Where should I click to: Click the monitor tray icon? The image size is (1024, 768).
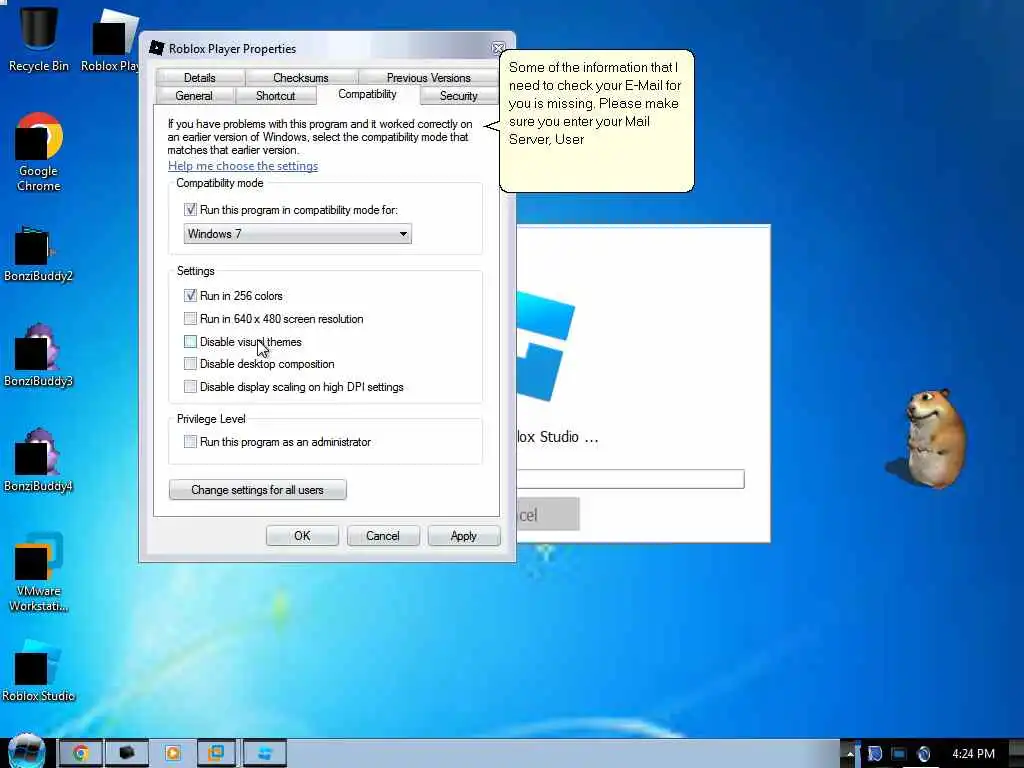(899, 754)
